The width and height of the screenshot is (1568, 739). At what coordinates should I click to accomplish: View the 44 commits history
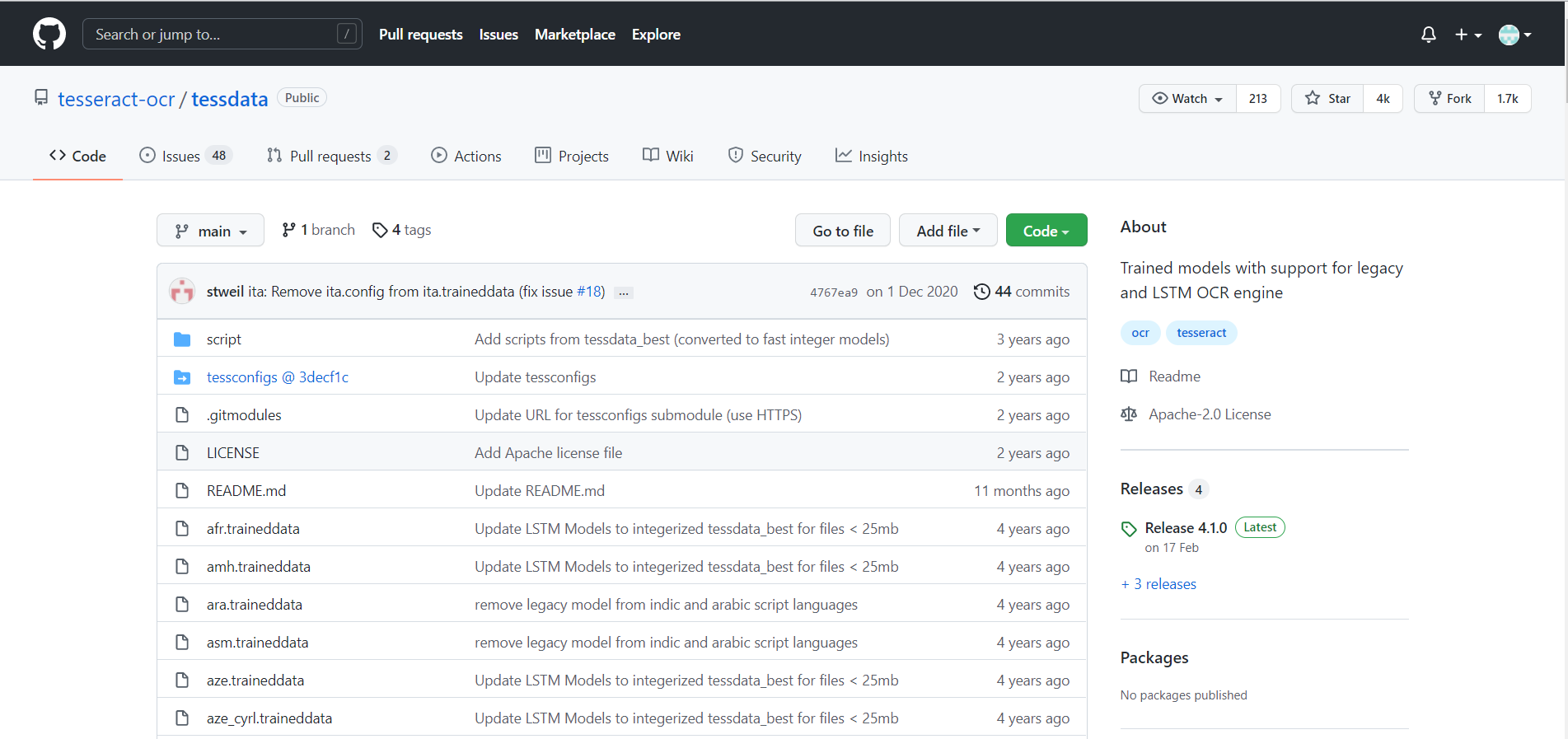[x=1022, y=292]
